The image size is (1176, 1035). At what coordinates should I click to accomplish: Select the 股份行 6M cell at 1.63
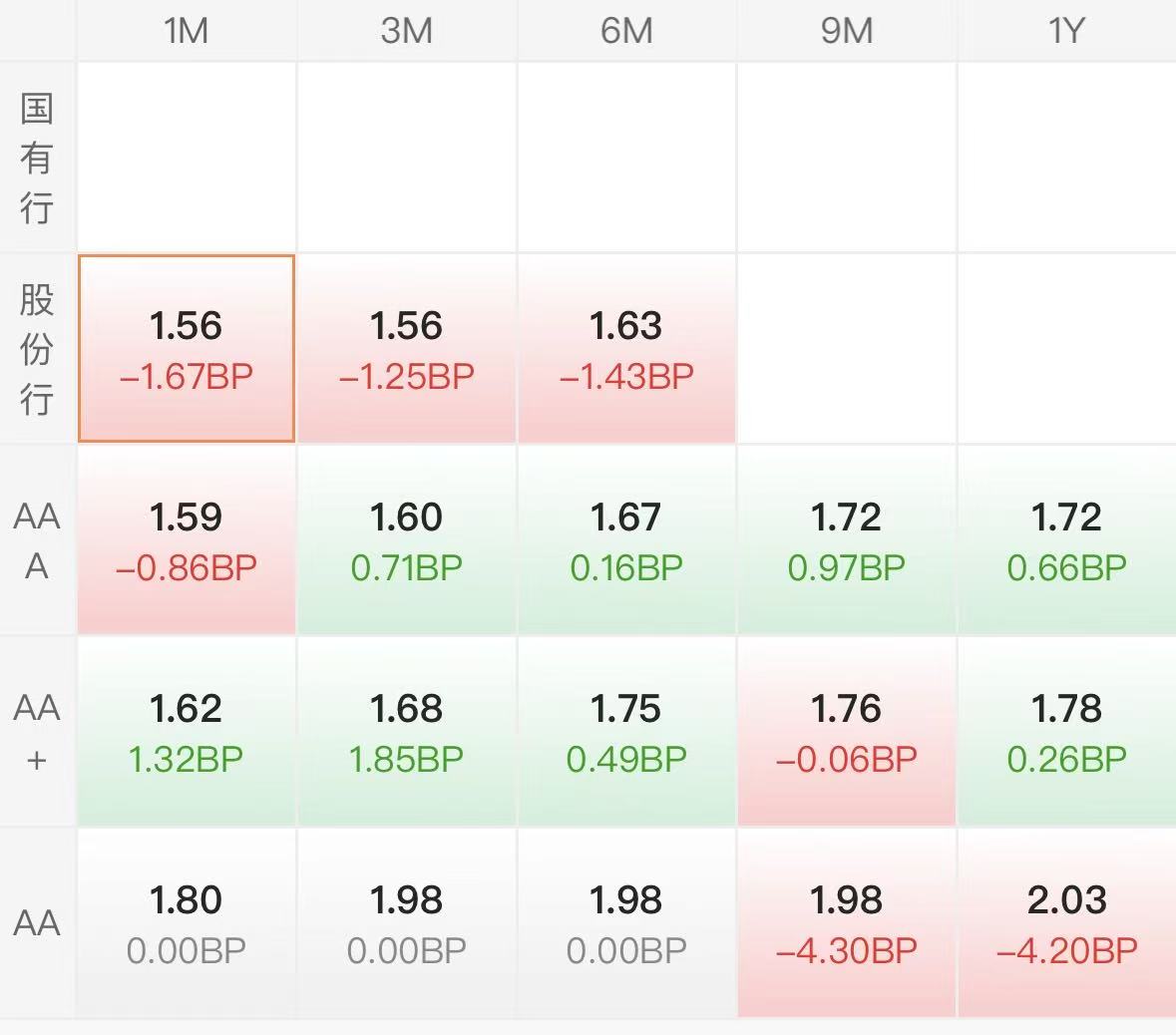point(626,349)
